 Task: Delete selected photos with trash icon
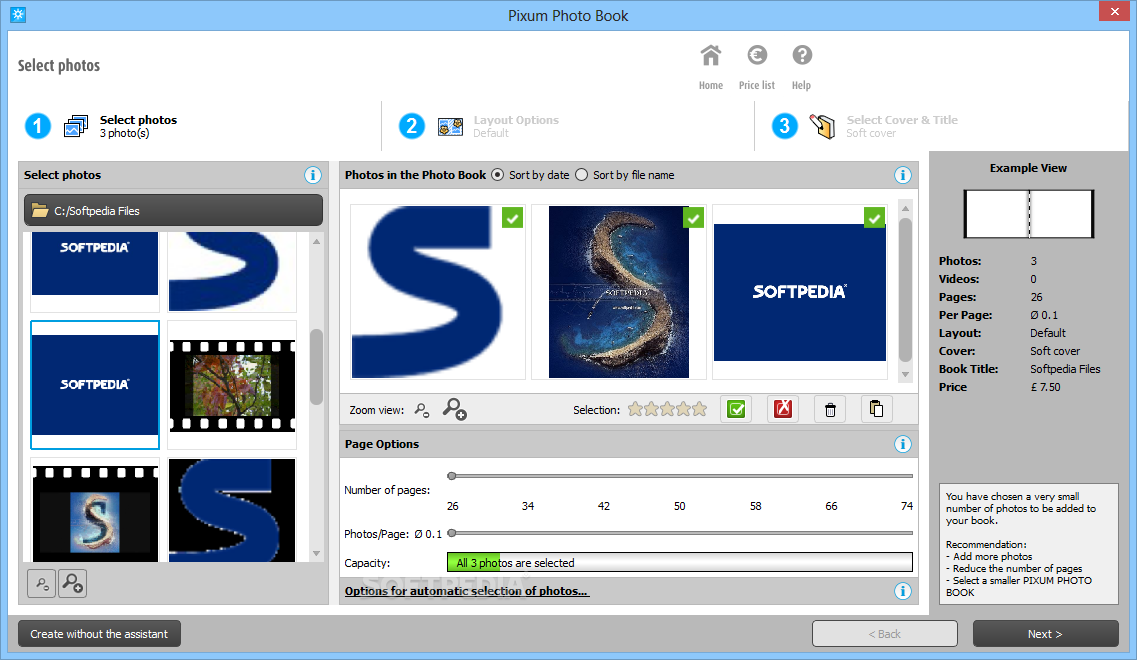(830, 410)
